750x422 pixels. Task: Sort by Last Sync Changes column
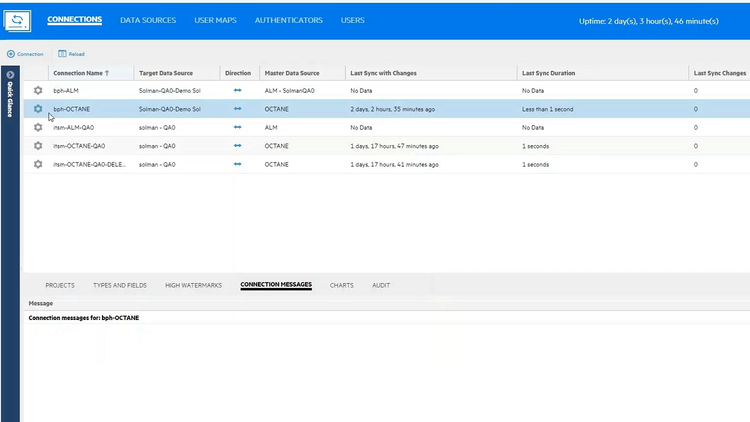click(719, 73)
